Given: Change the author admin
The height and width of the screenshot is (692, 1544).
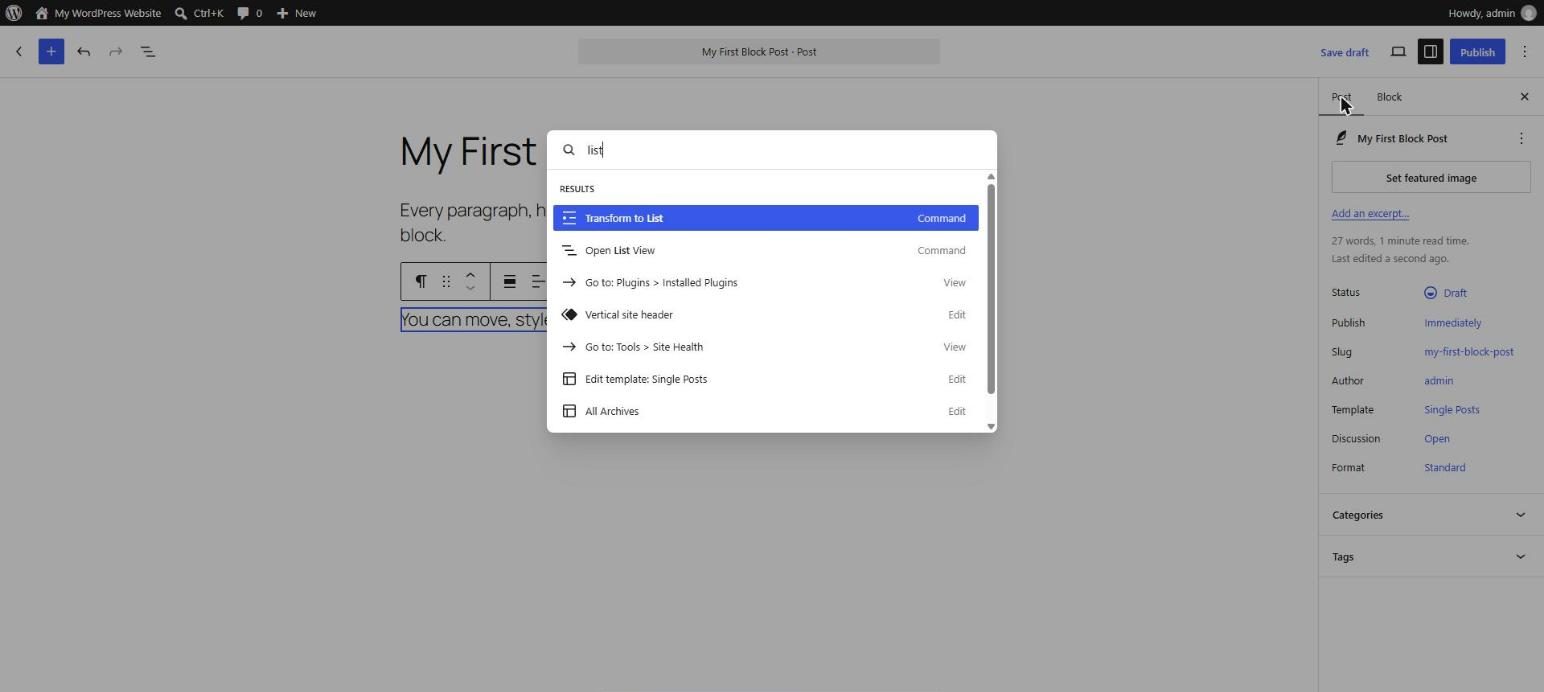Looking at the screenshot, I should click(x=1439, y=381).
